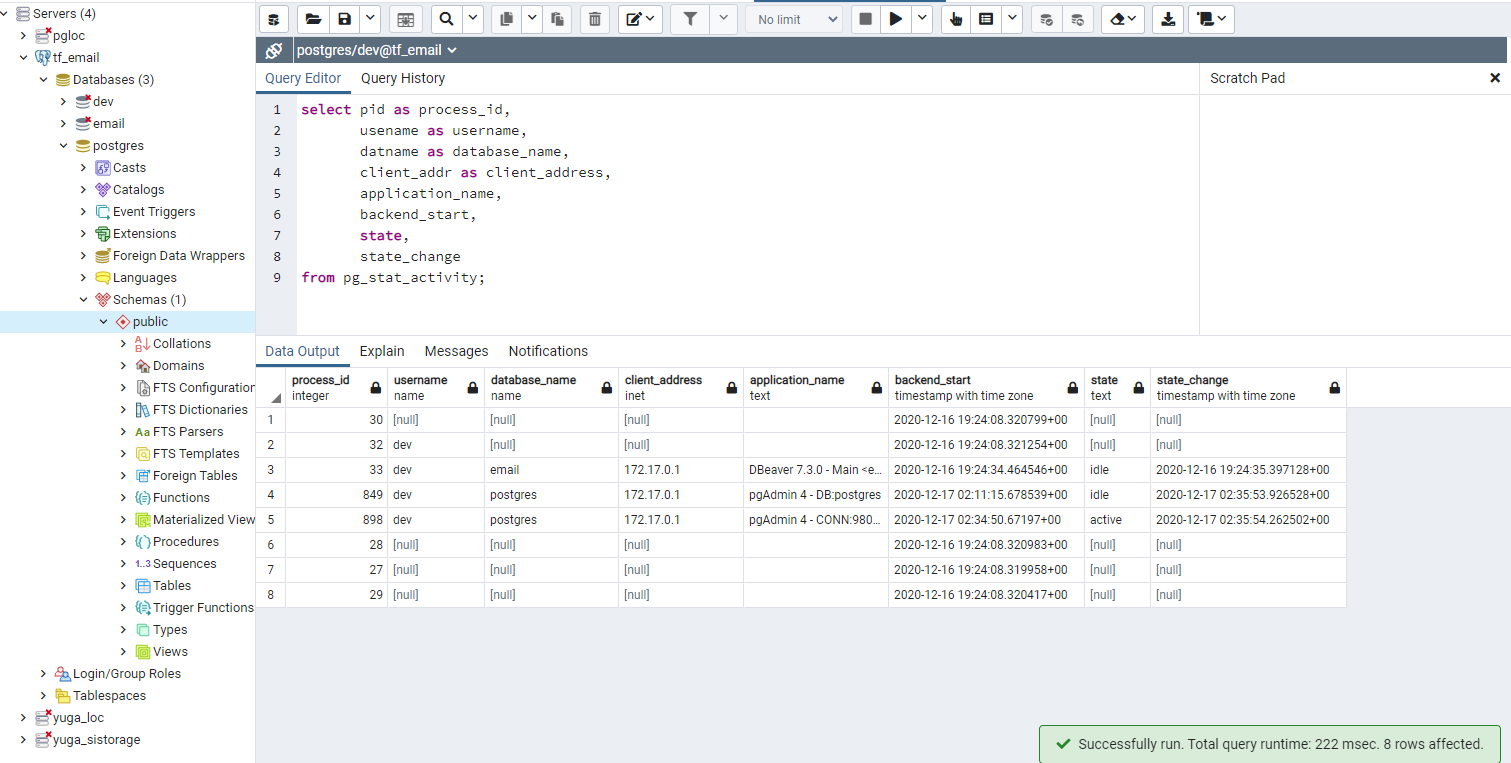Click the Find magnifier icon in toolbar
This screenshot has width=1511, height=763.
click(x=447, y=19)
